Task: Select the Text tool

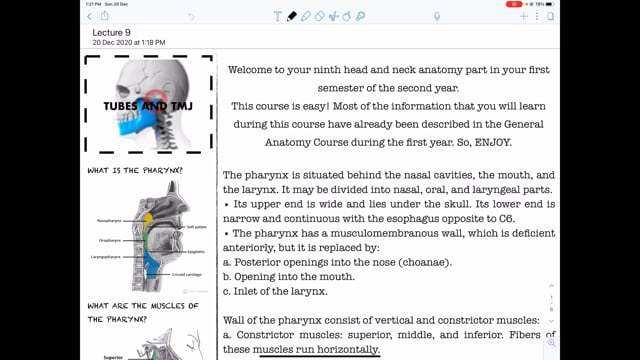Action: click(x=278, y=16)
